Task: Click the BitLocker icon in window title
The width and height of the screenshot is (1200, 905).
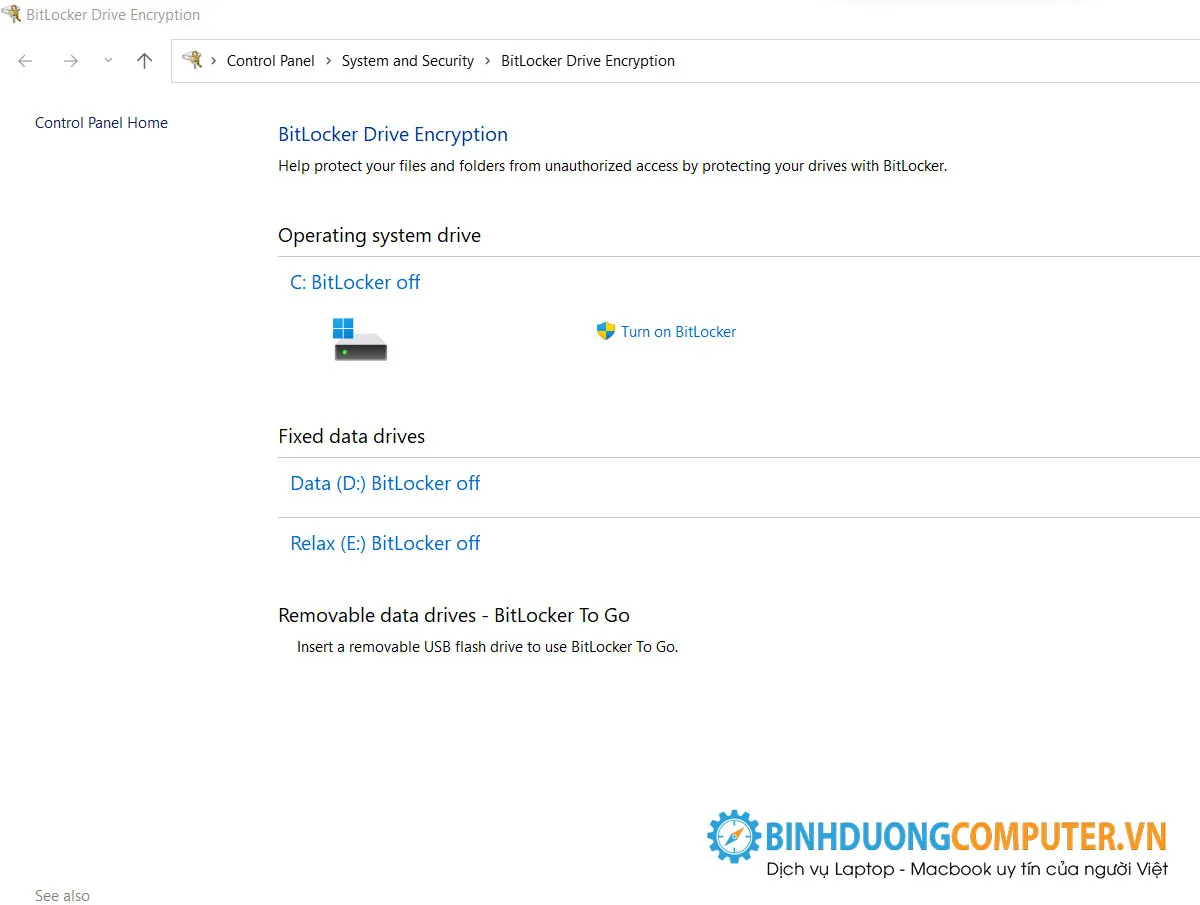Action: (11, 14)
